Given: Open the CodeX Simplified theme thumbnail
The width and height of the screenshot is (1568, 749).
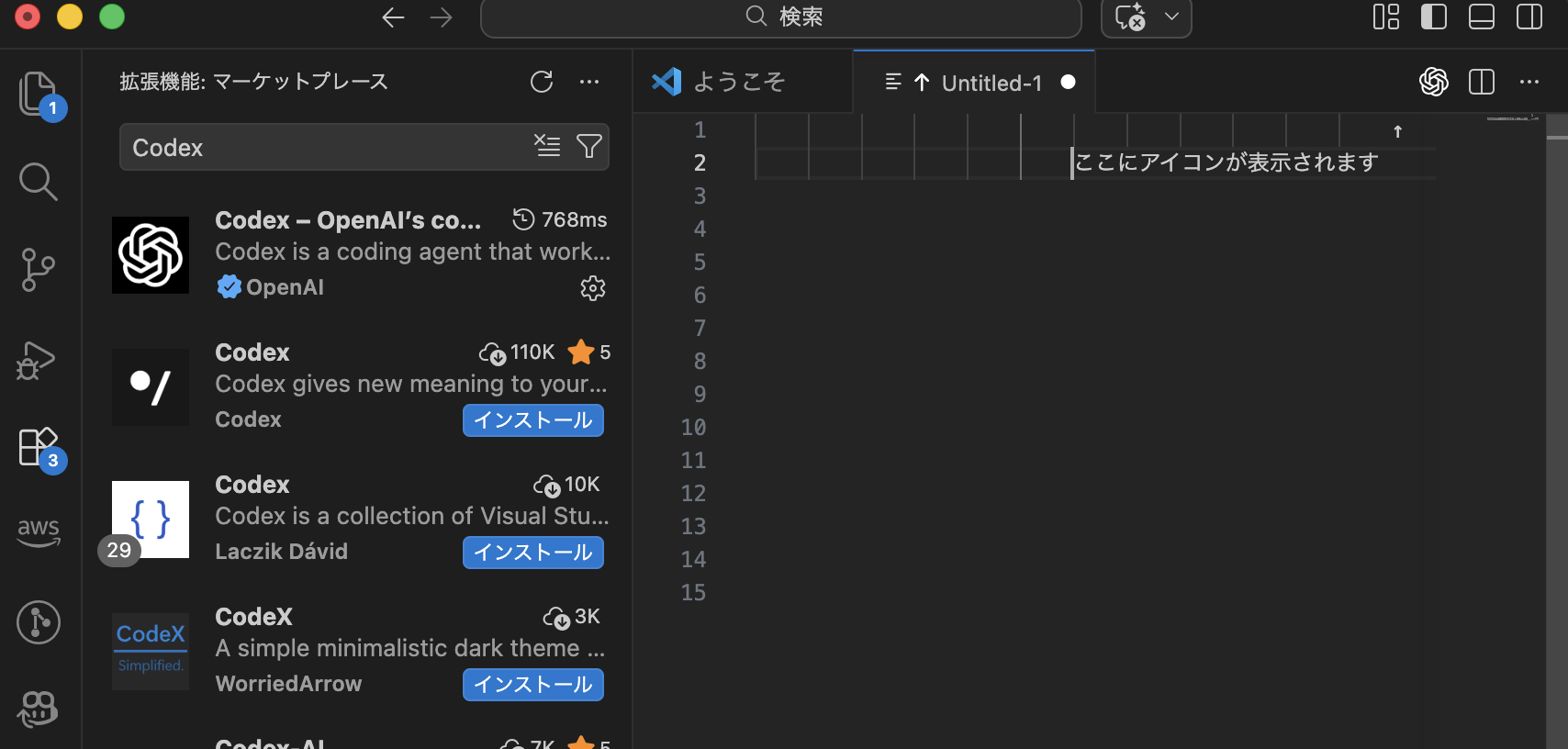Looking at the screenshot, I should (151, 652).
